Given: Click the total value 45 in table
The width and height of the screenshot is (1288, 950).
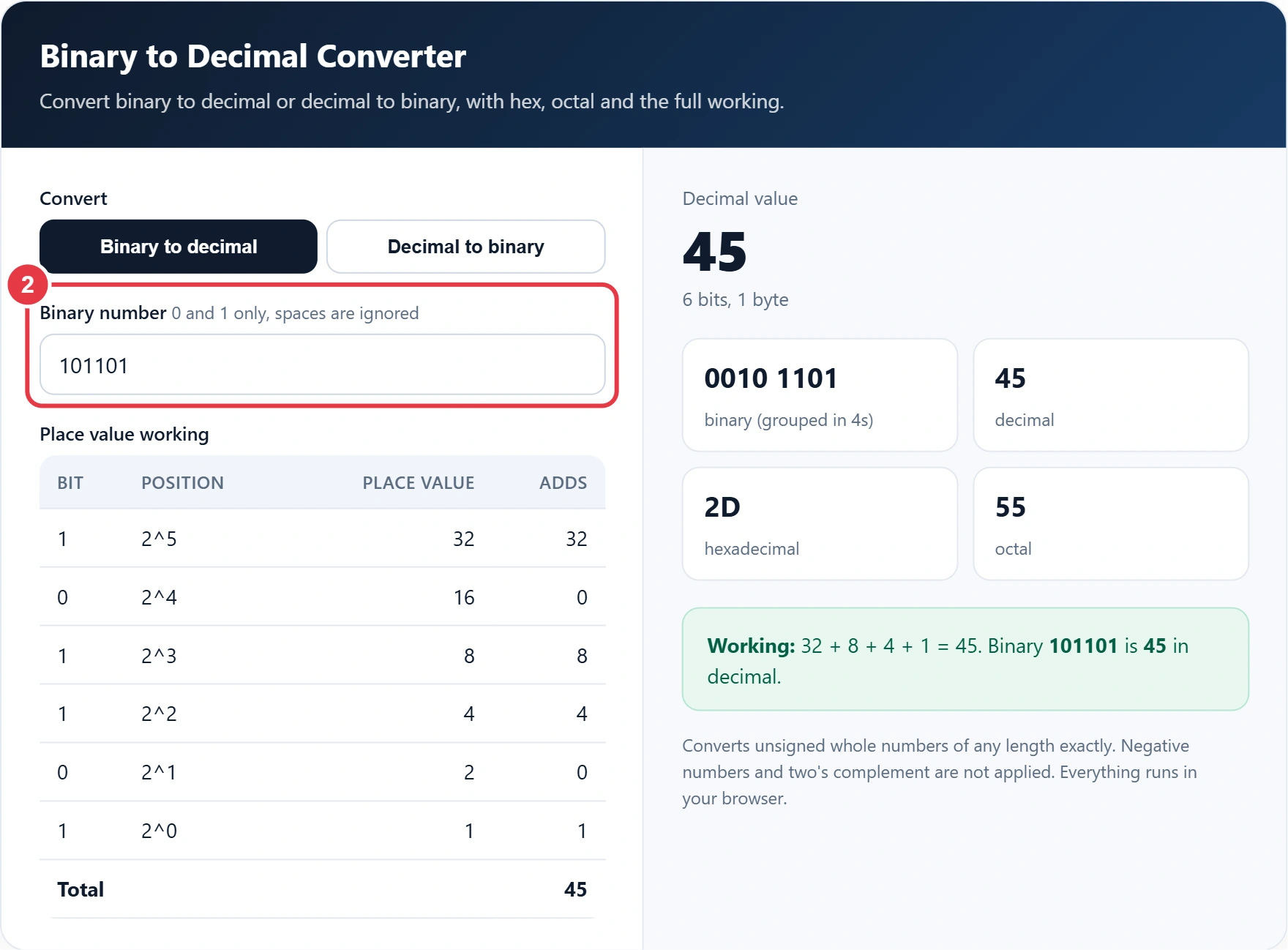Looking at the screenshot, I should tap(575, 889).
